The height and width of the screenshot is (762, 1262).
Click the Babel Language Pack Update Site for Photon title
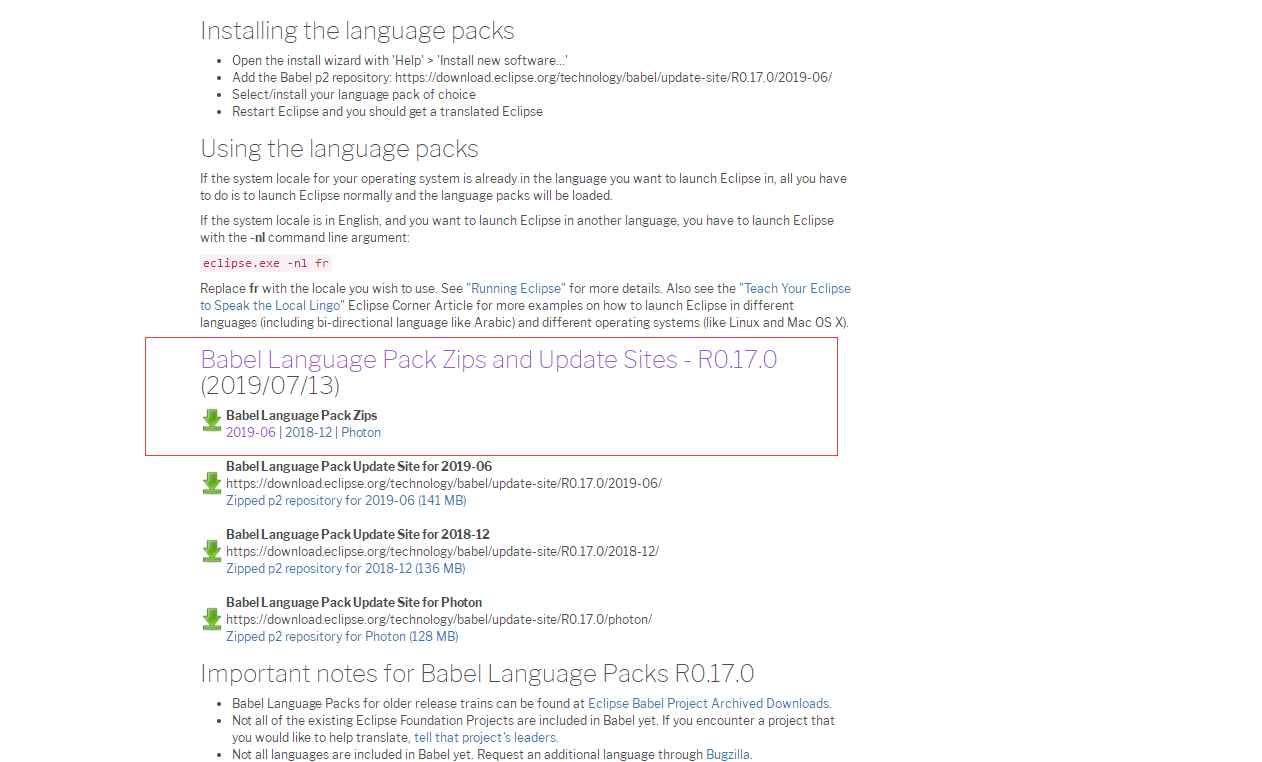(354, 603)
